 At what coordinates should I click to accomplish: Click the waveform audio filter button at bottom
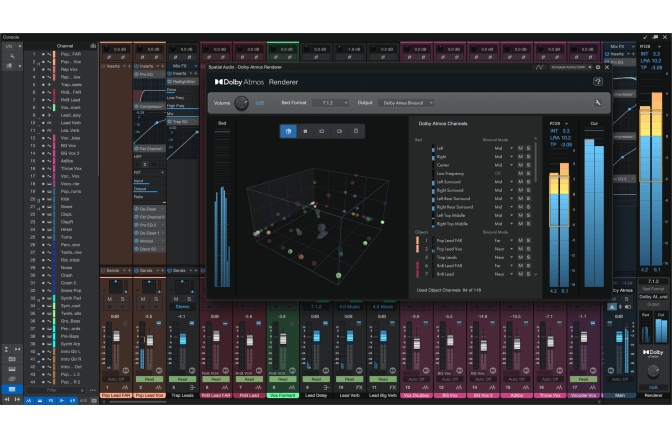tap(29, 401)
